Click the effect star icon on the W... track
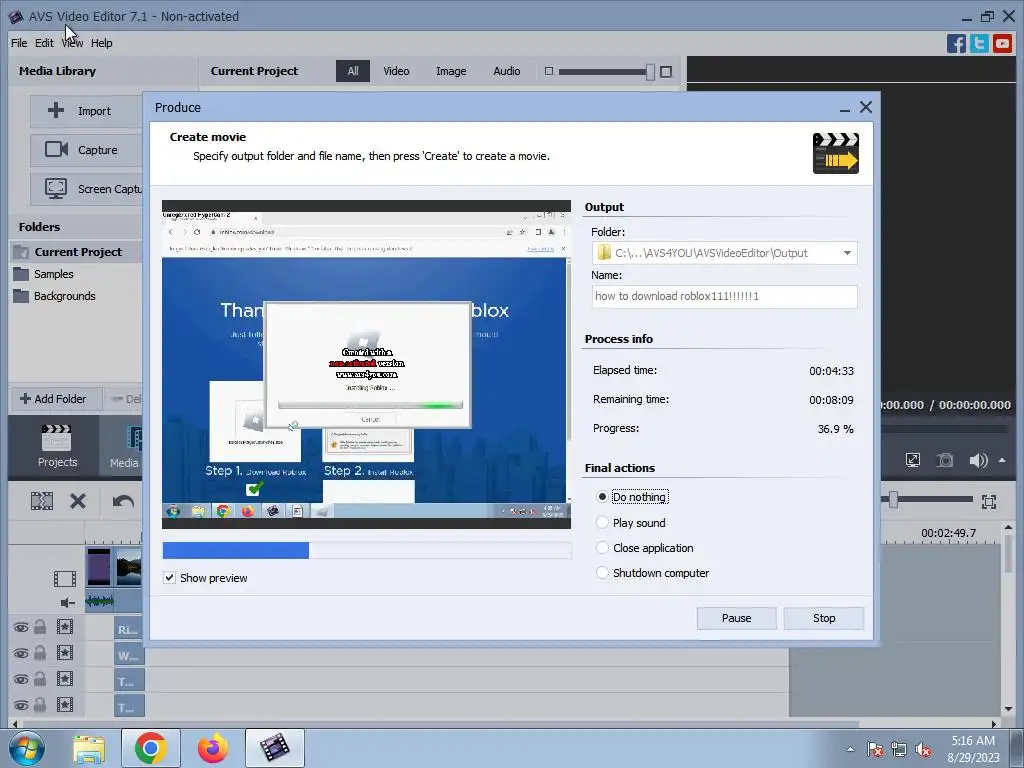Viewport: 1024px width, 768px height. point(65,653)
